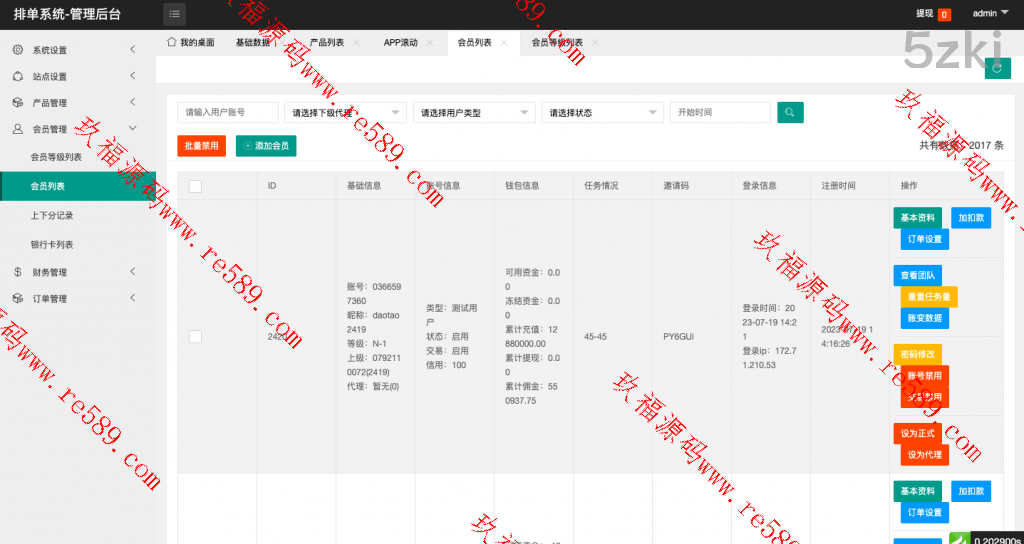
Task: Check the first member row checkbox
Action: (195, 337)
